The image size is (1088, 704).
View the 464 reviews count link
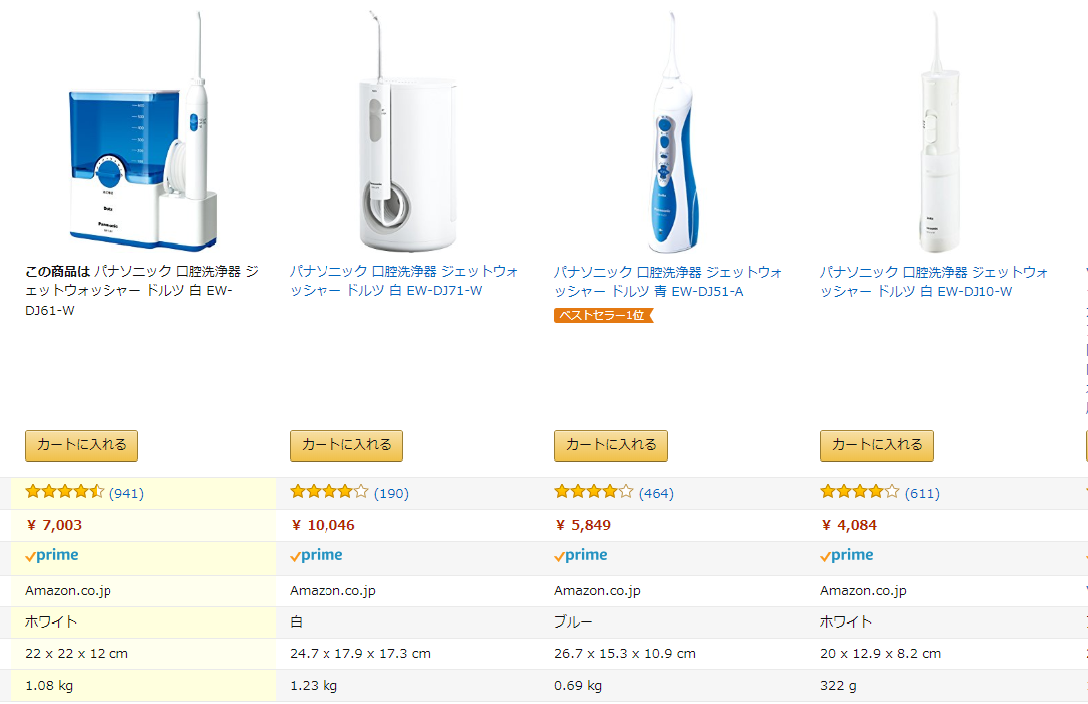point(656,493)
